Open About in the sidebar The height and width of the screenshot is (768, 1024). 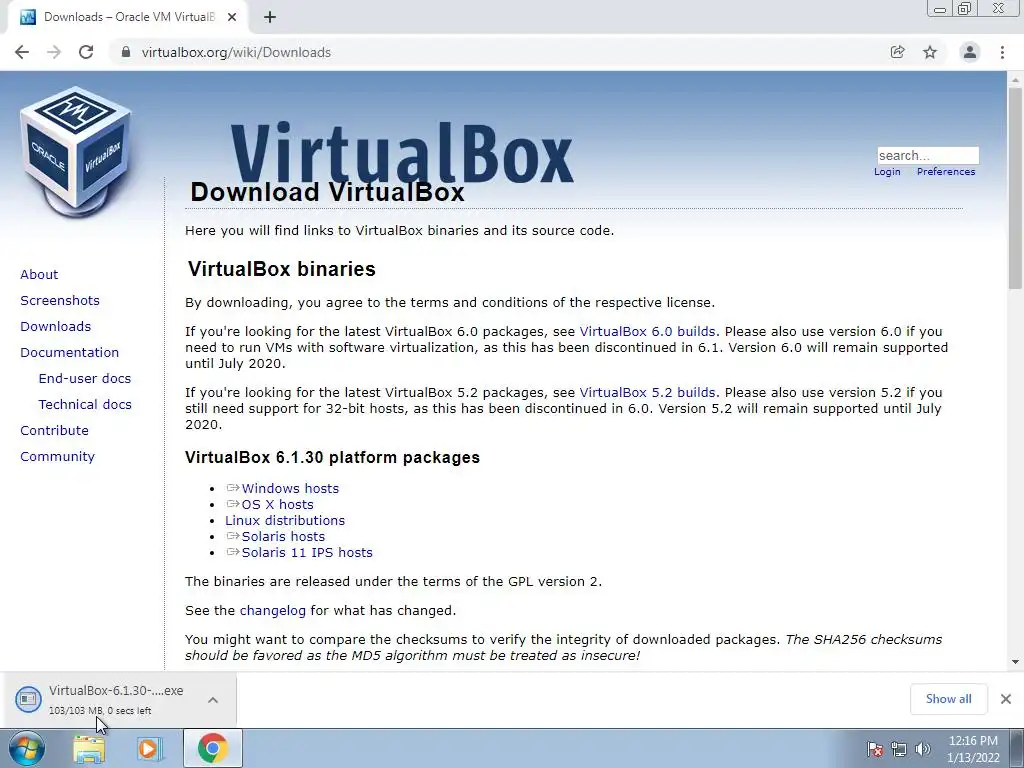[x=39, y=274]
